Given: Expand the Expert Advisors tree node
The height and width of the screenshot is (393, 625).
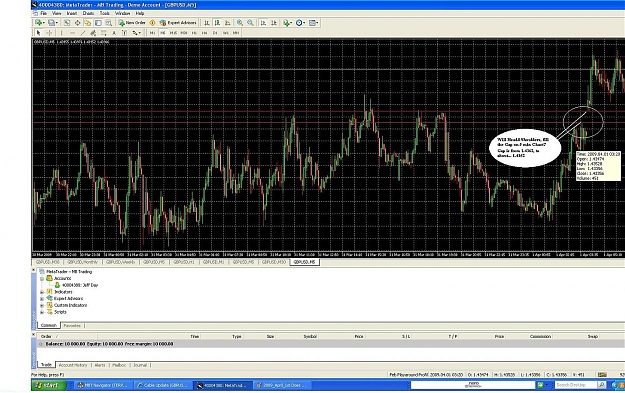Looking at the screenshot, I should pyautogui.click(x=42, y=299).
